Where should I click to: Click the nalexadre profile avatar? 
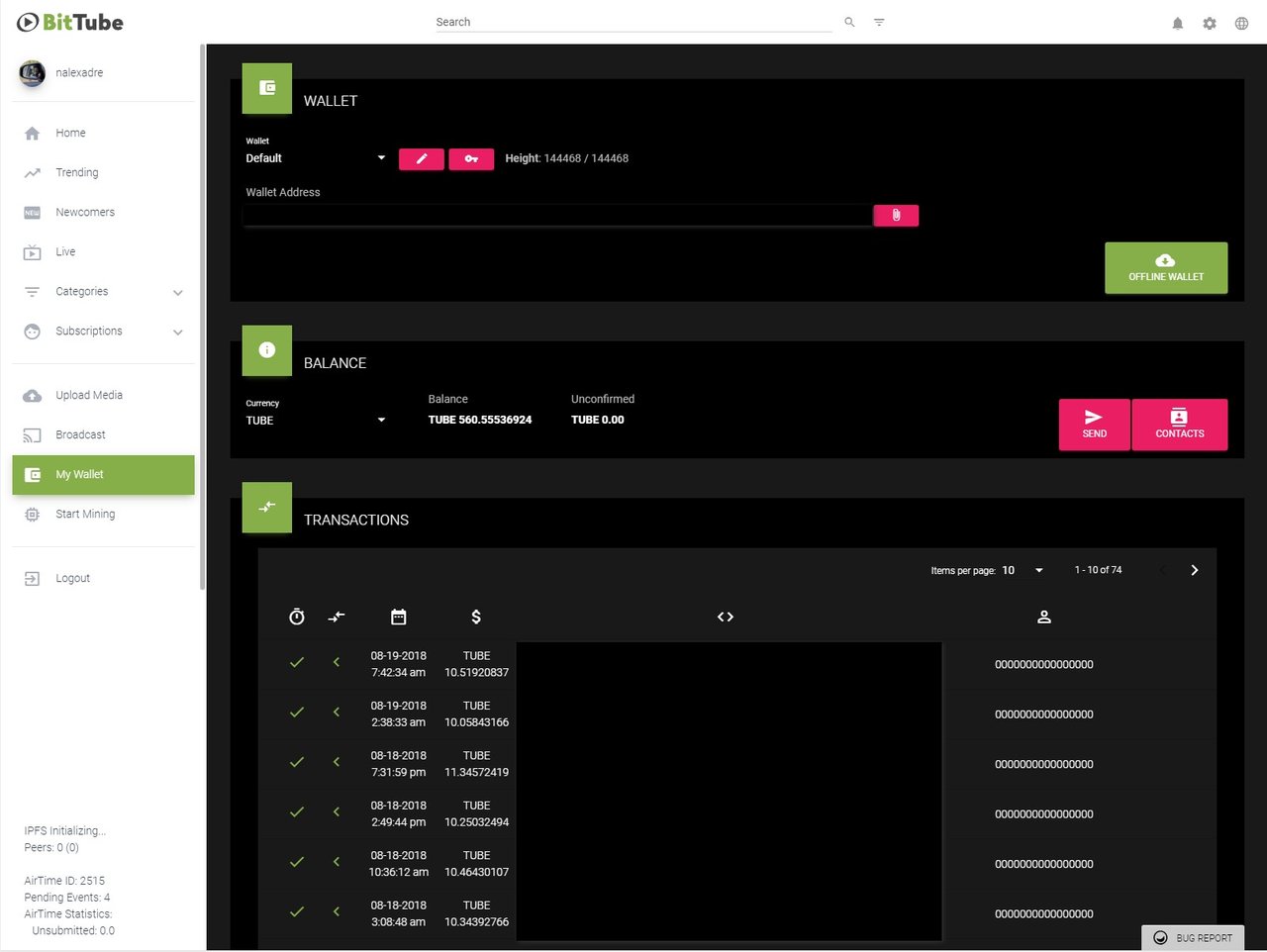(32, 73)
